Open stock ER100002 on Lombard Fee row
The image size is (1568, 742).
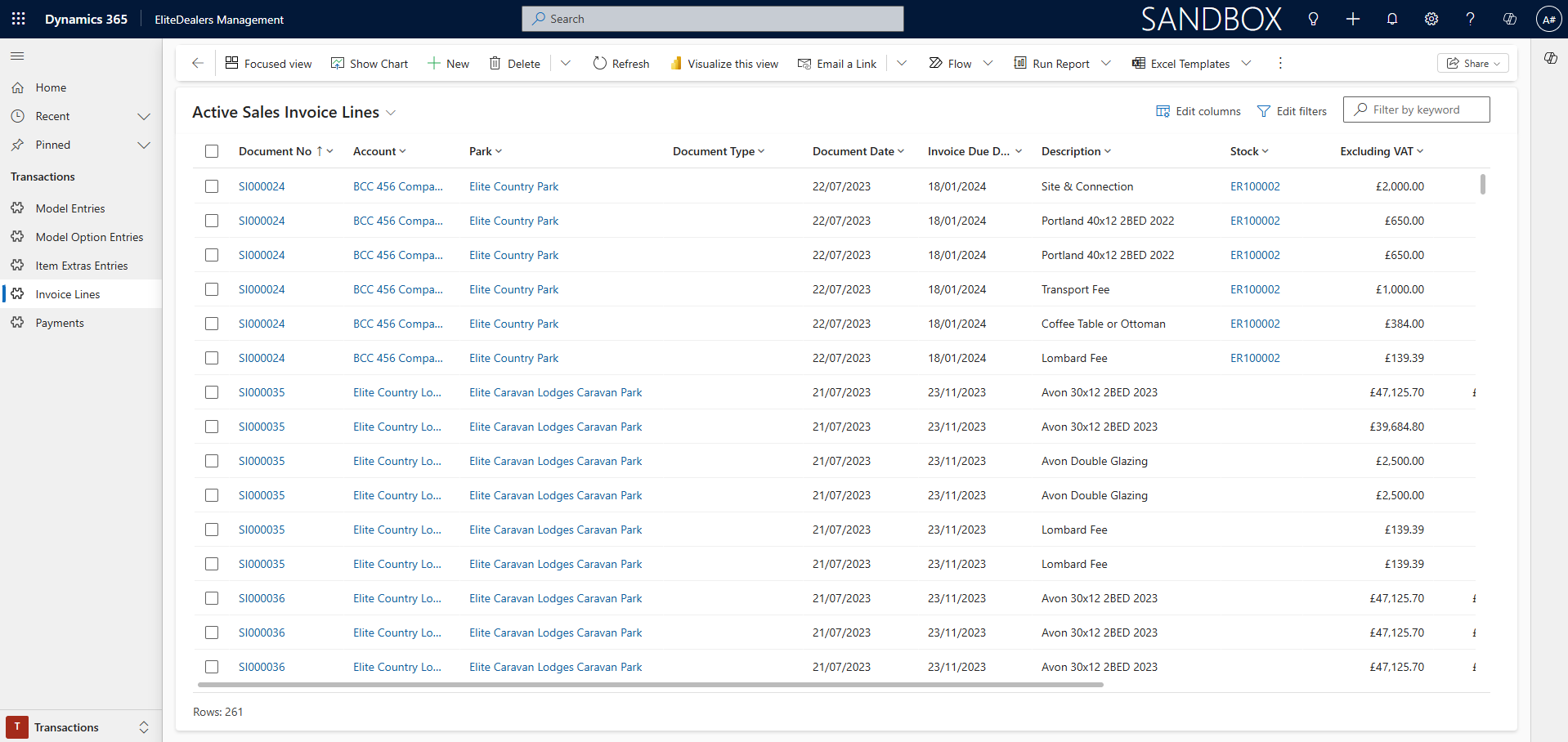1255,358
